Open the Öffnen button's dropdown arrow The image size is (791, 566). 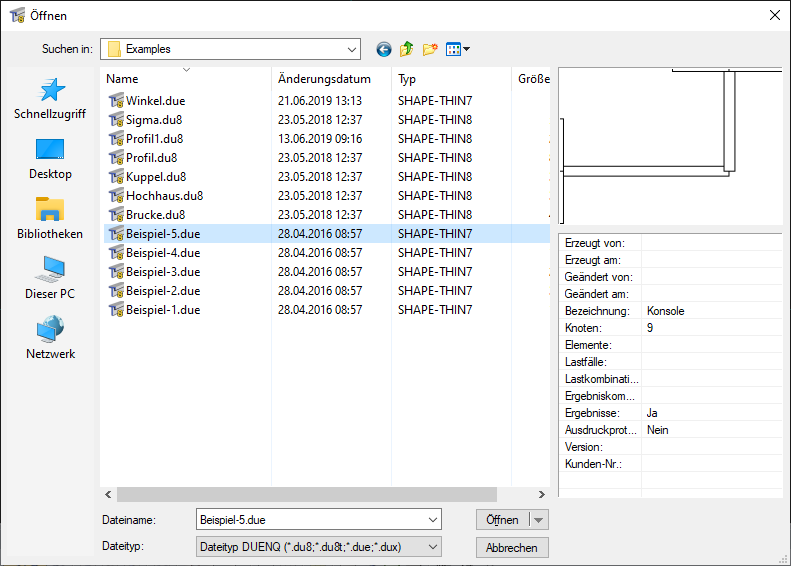pyautogui.click(x=539, y=520)
